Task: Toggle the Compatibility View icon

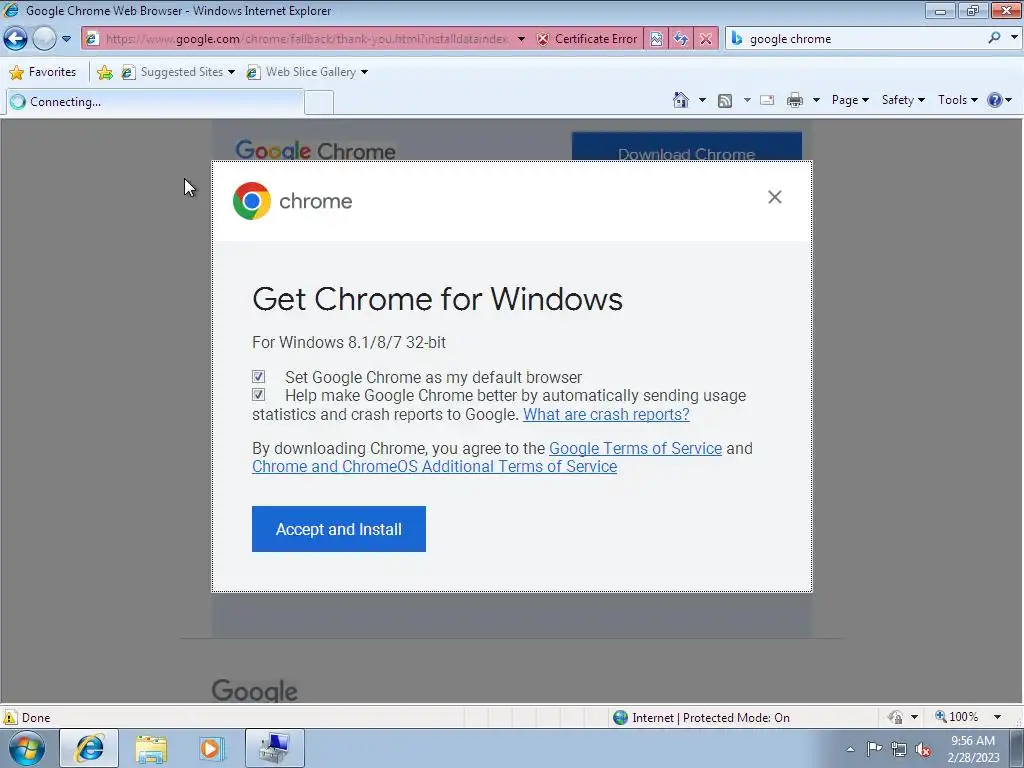Action: 656,39
